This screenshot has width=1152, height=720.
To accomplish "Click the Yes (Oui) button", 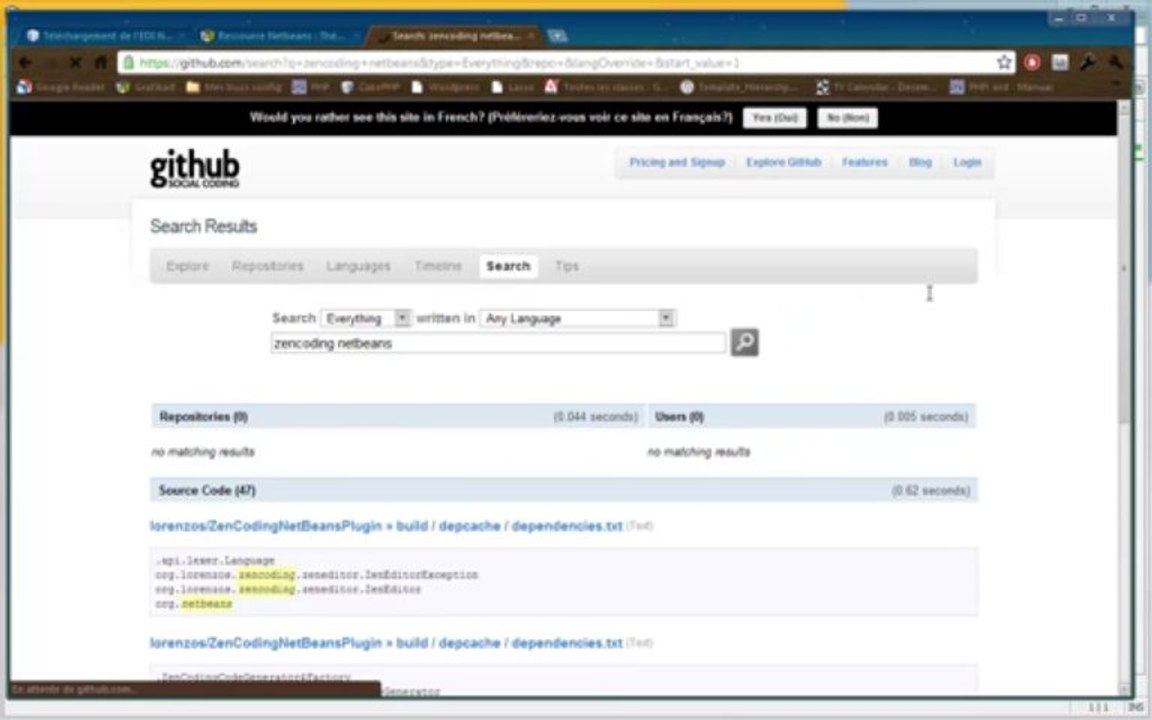I will point(774,118).
